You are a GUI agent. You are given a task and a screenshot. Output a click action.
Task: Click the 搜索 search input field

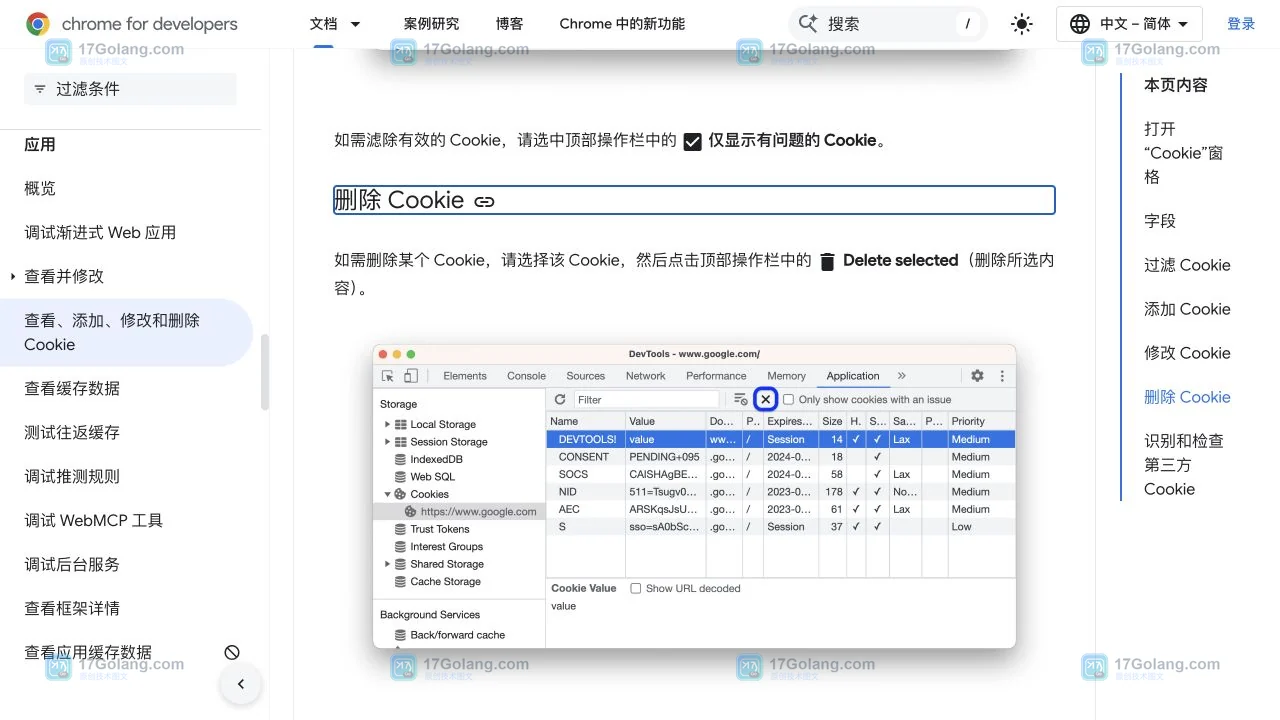(x=888, y=24)
